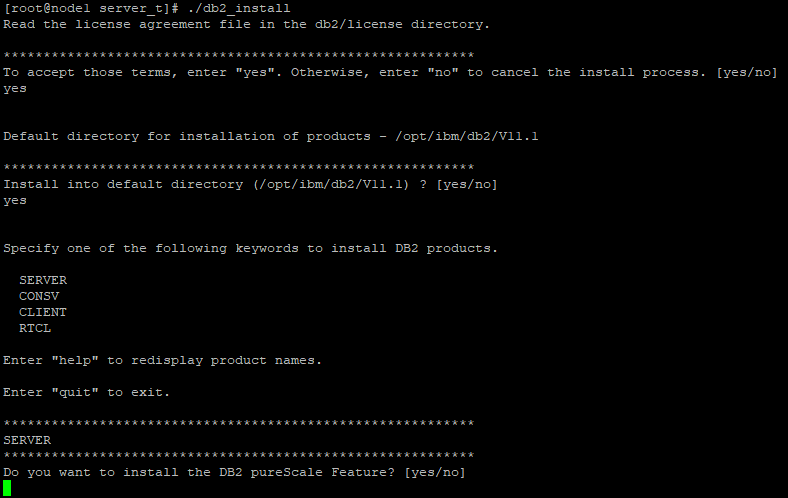Click the pureScale Feature question line
Viewport: 788px width, 498px height.
(x=200, y=472)
